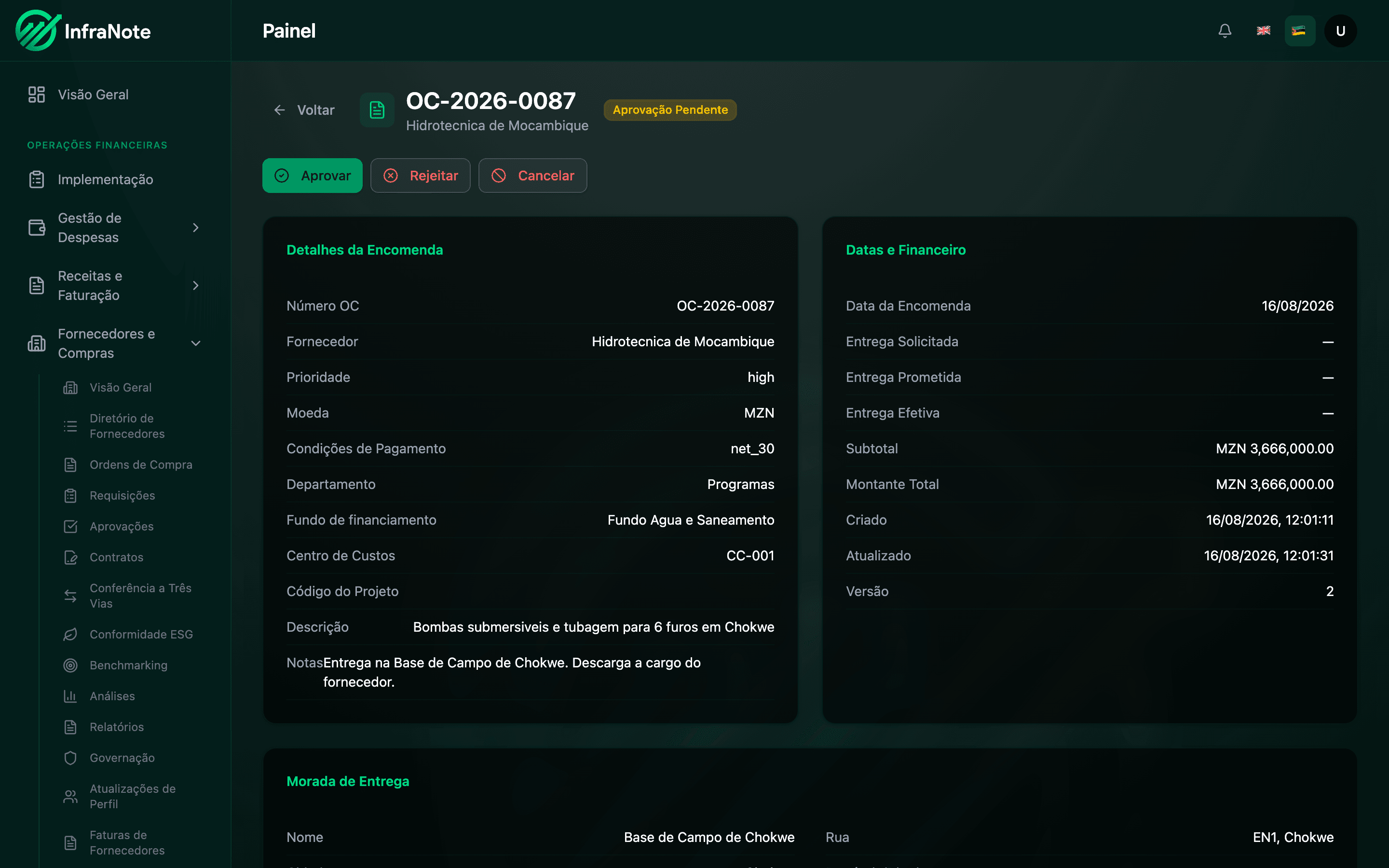Click the Fundo Agua e Saneamento value
The height and width of the screenshot is (868, 1389).
click(x=691, y=520)
